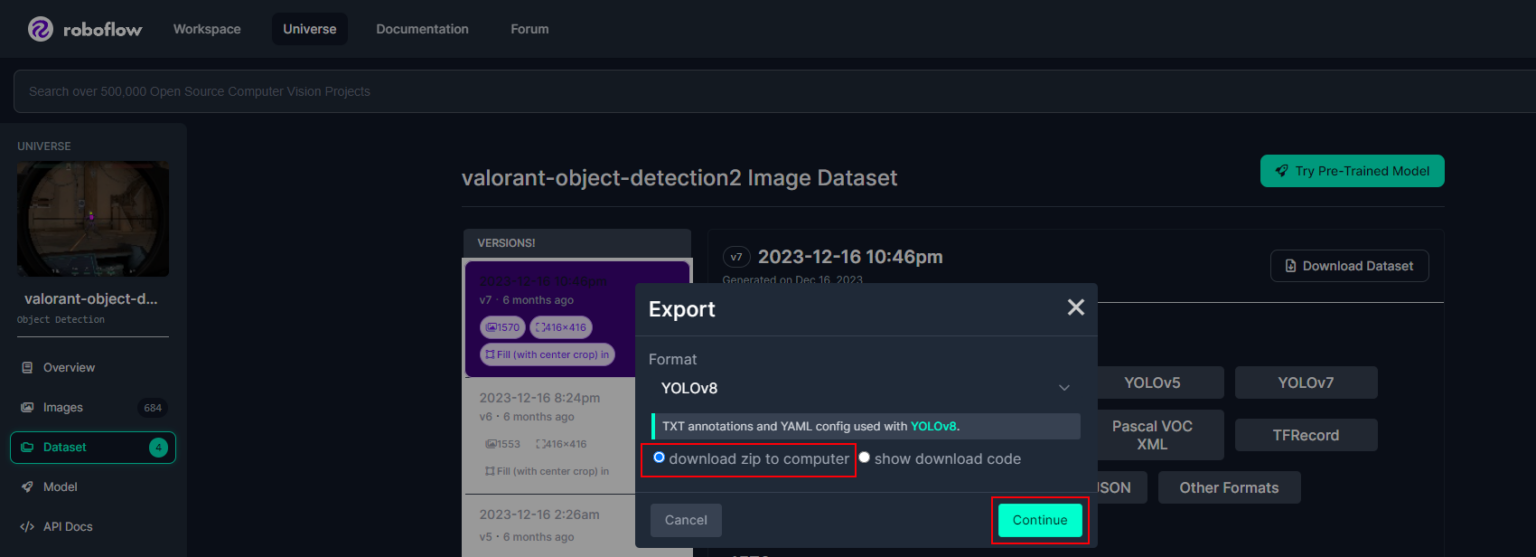
Task: Select download zip to computer option
Action: (658, 458)
